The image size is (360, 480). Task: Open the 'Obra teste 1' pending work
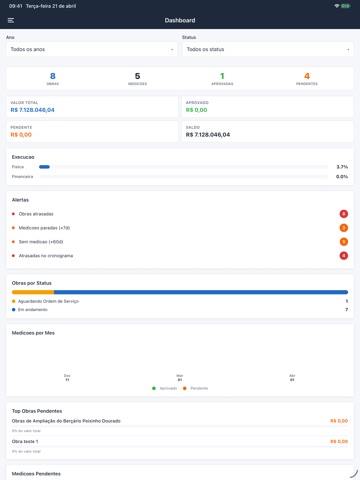(x=25, y=441)
